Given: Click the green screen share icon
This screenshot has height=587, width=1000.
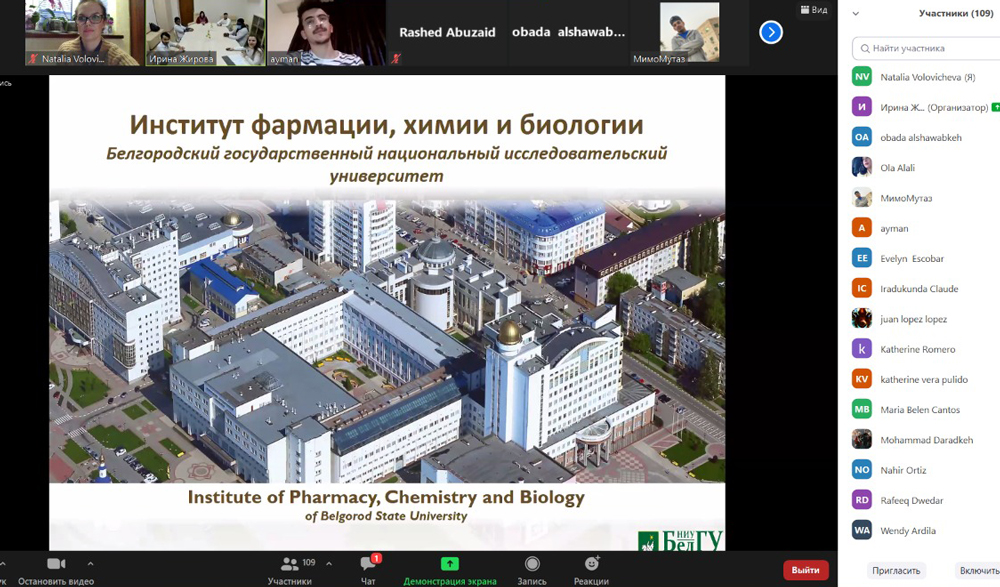Looking at the screenshot, I should click(x=450, y=565).
